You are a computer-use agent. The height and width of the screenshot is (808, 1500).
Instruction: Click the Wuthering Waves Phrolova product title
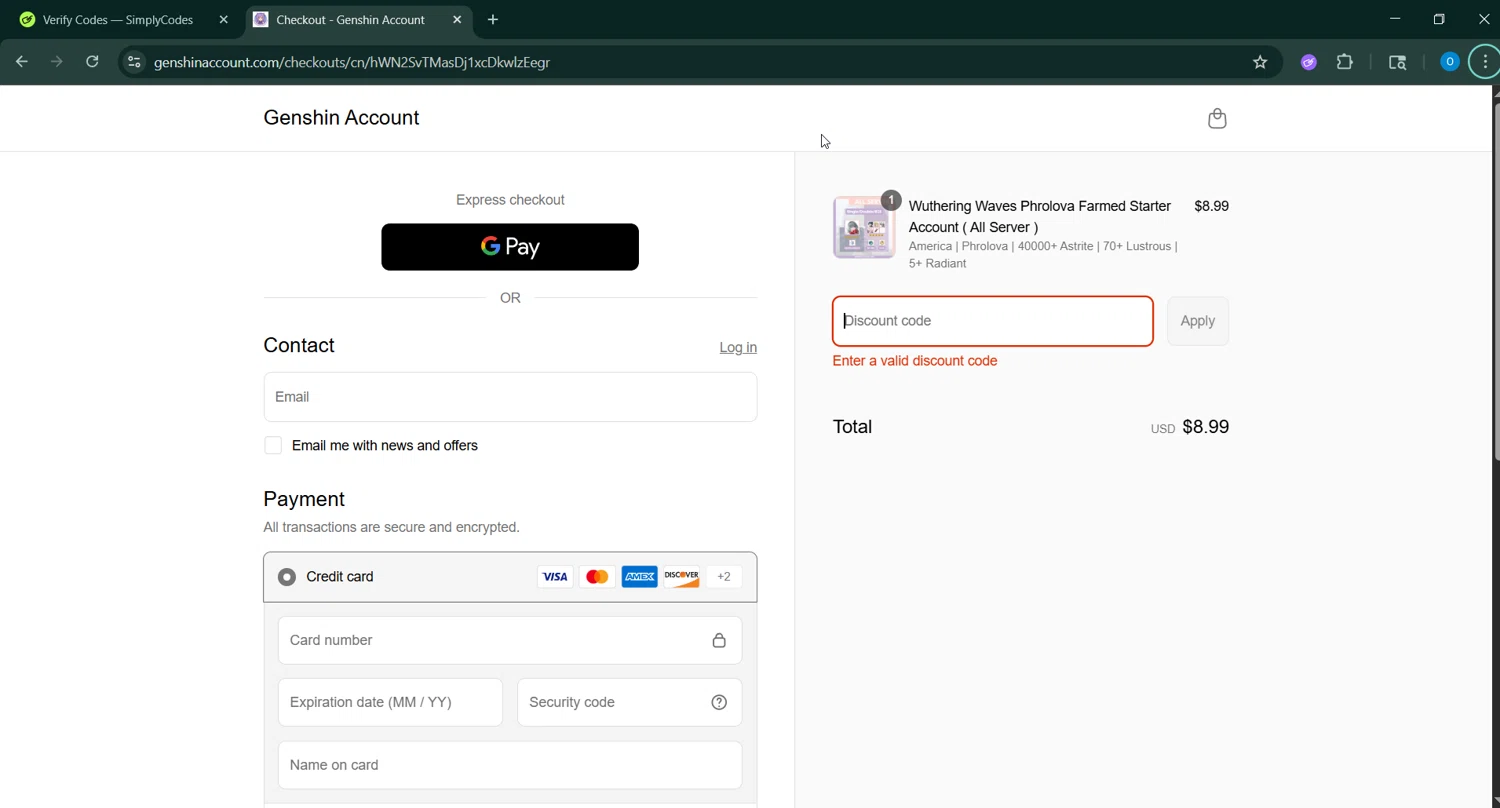pyautogui.click(x=1040, y=216)
